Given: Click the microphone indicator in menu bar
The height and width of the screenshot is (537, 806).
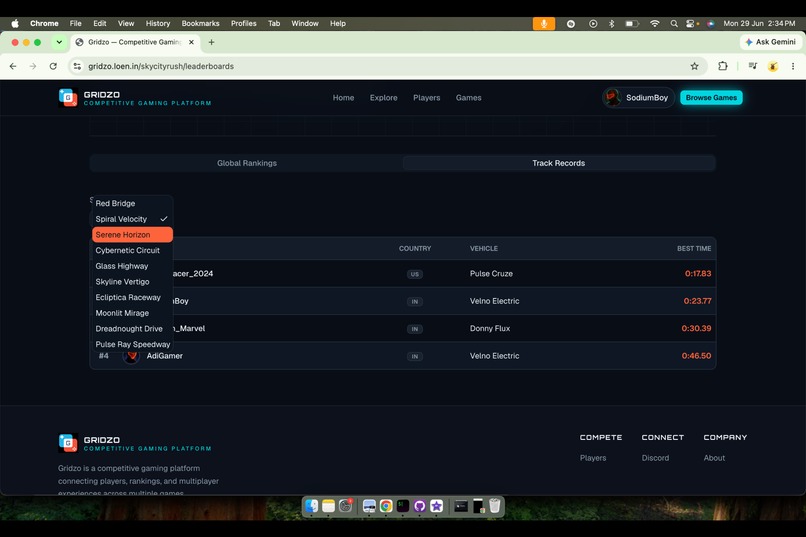Looking at the screenshot, I should pyautogui.click(x=544, y=24).
